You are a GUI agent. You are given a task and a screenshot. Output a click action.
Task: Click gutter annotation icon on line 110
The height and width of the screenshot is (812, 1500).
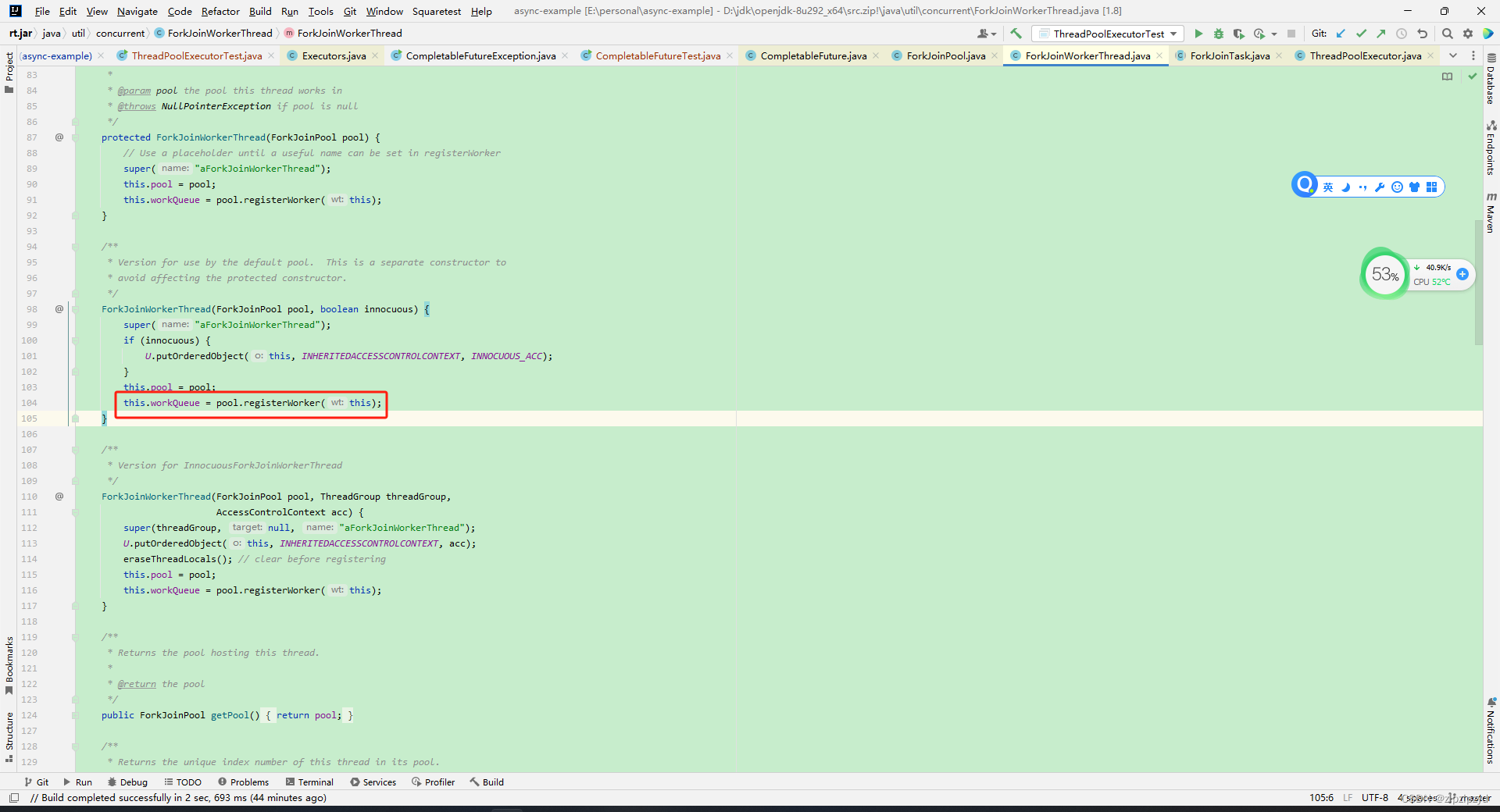59,497
